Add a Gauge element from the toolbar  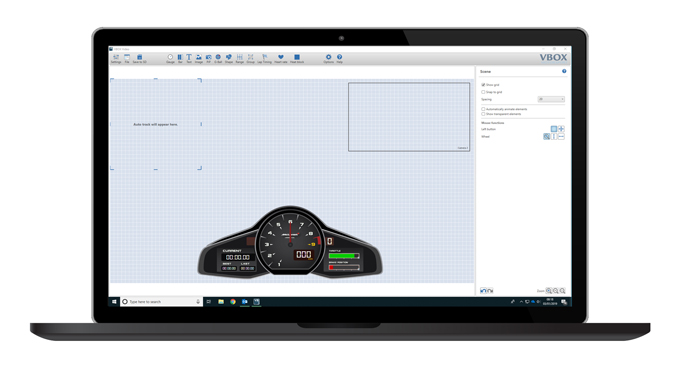coord(170,59)
